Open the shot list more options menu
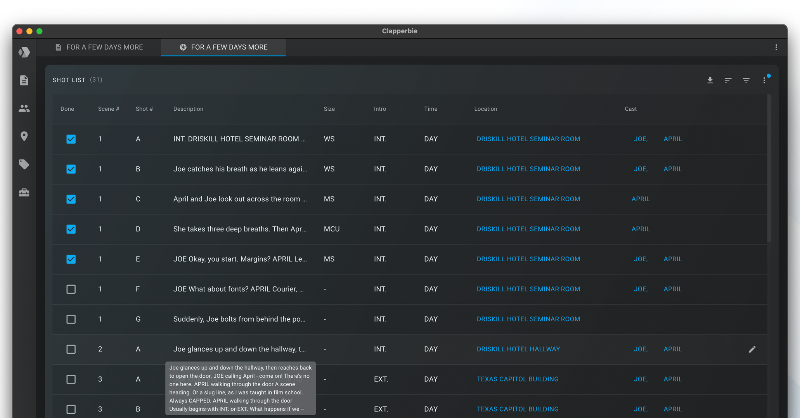 pyautogui.click(x=764, y=80)
